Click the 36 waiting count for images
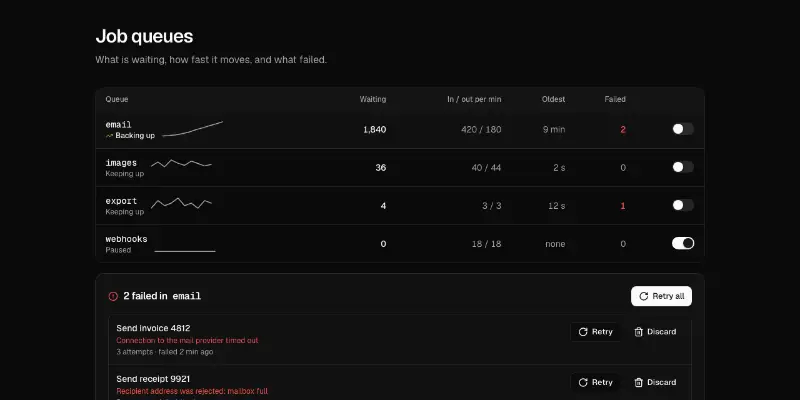The height and width of the screenshot is (400, 800). [x=381, y=168]
